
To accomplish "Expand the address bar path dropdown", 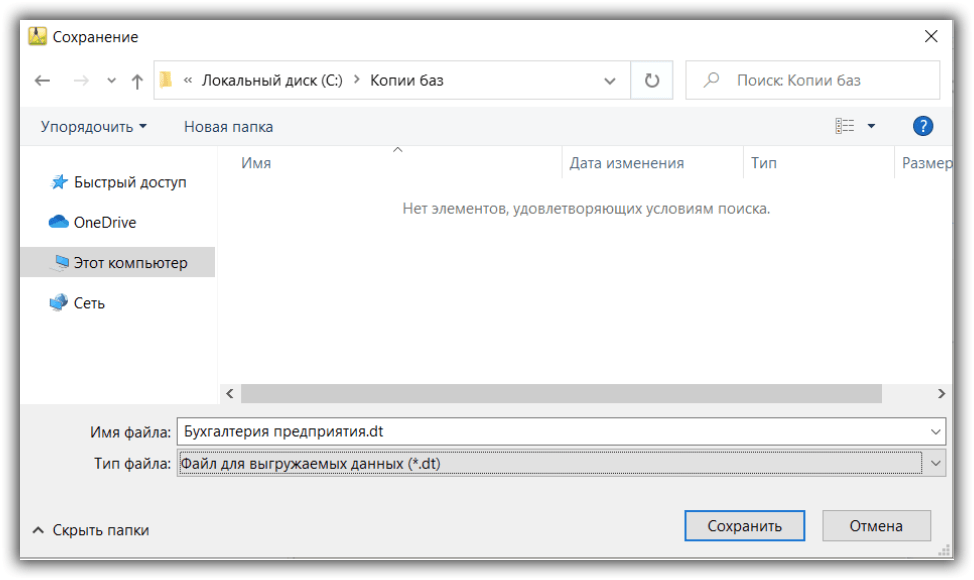I will [610, 81].
